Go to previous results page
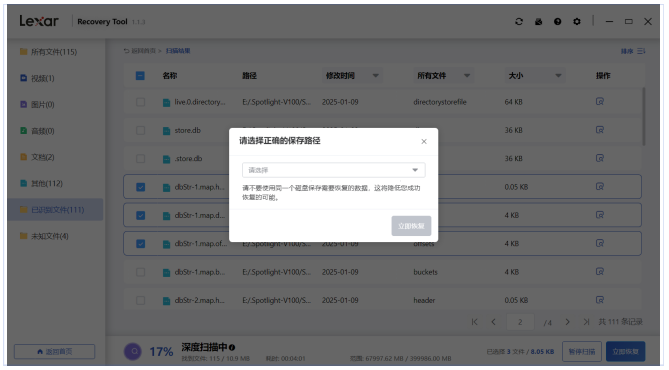 [x=493, y=322]
